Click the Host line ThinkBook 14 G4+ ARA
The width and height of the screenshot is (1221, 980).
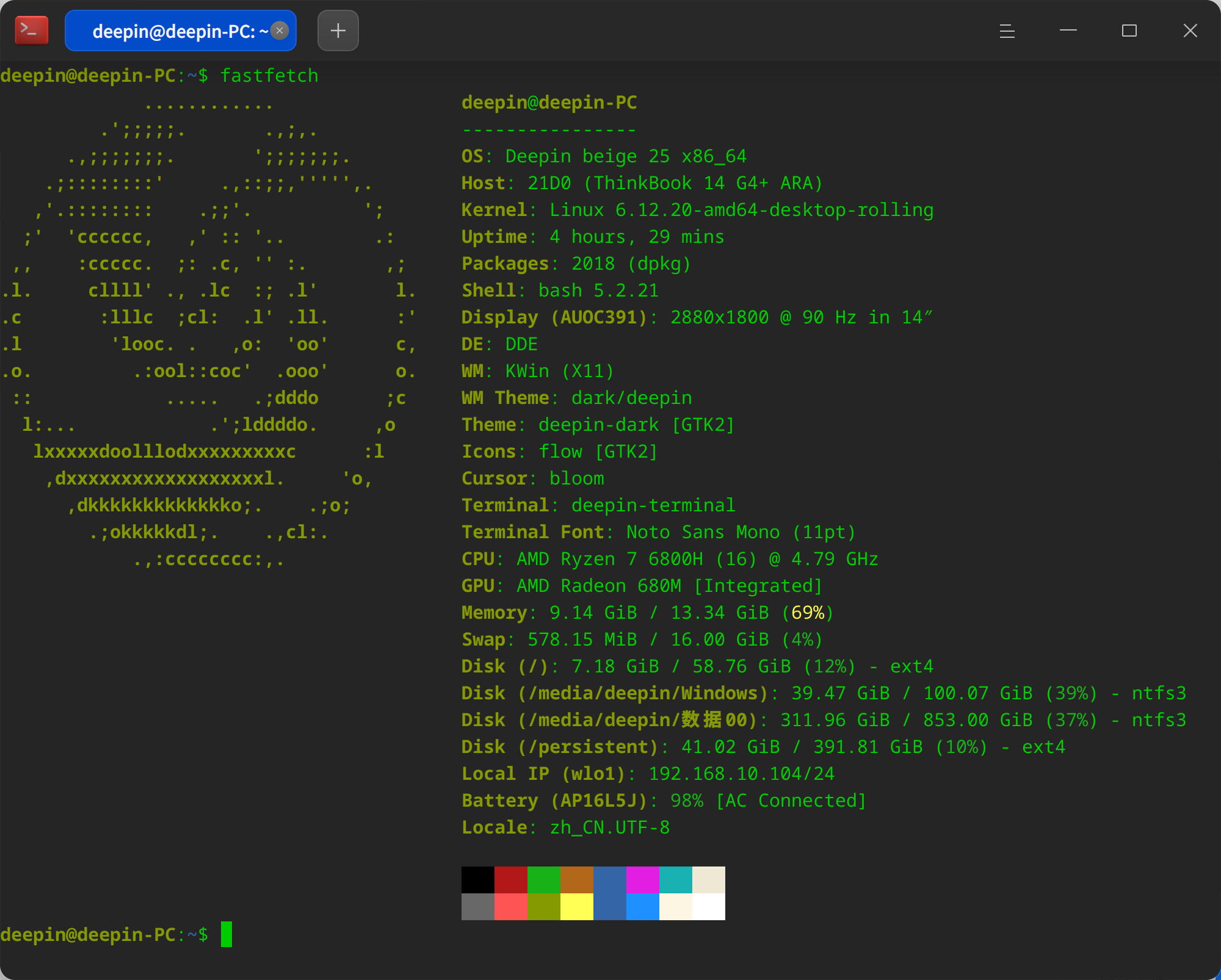(x=642, y=183)
